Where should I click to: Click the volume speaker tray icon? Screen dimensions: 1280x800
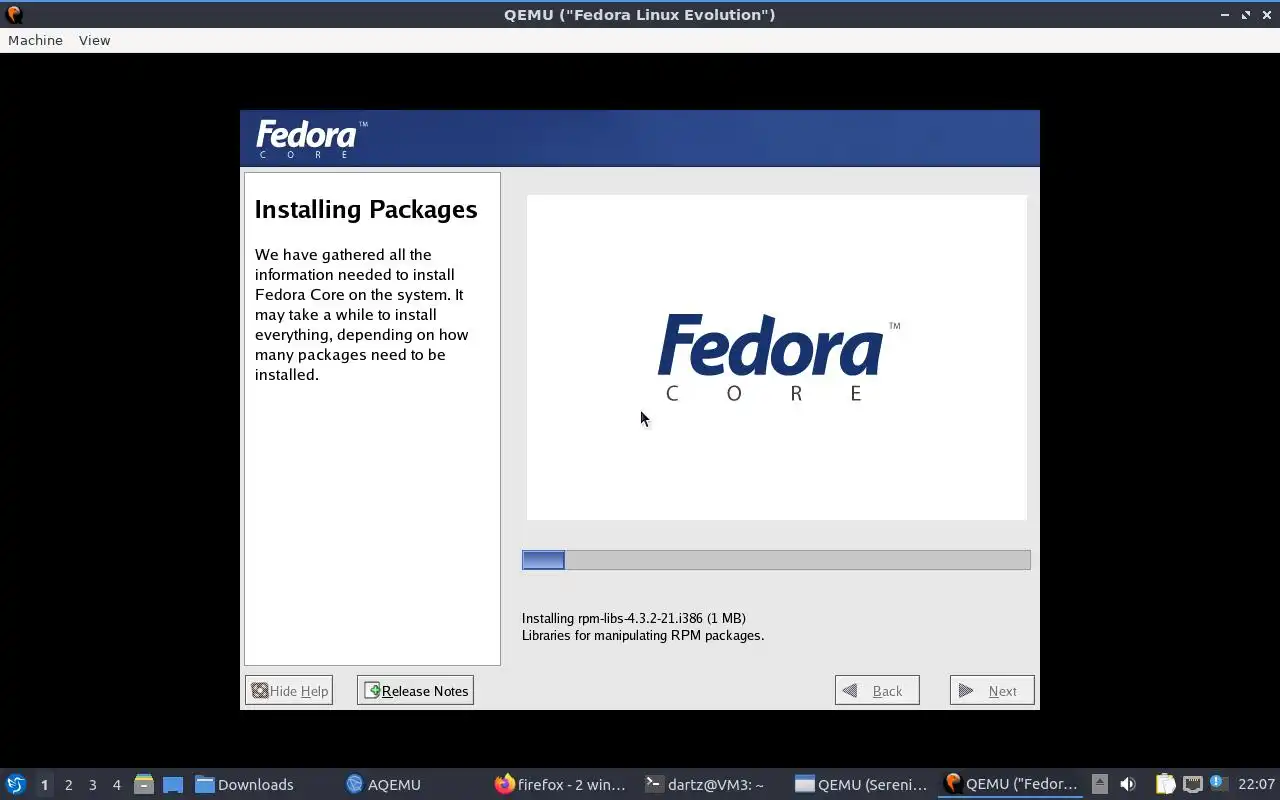pos(1128,784)
